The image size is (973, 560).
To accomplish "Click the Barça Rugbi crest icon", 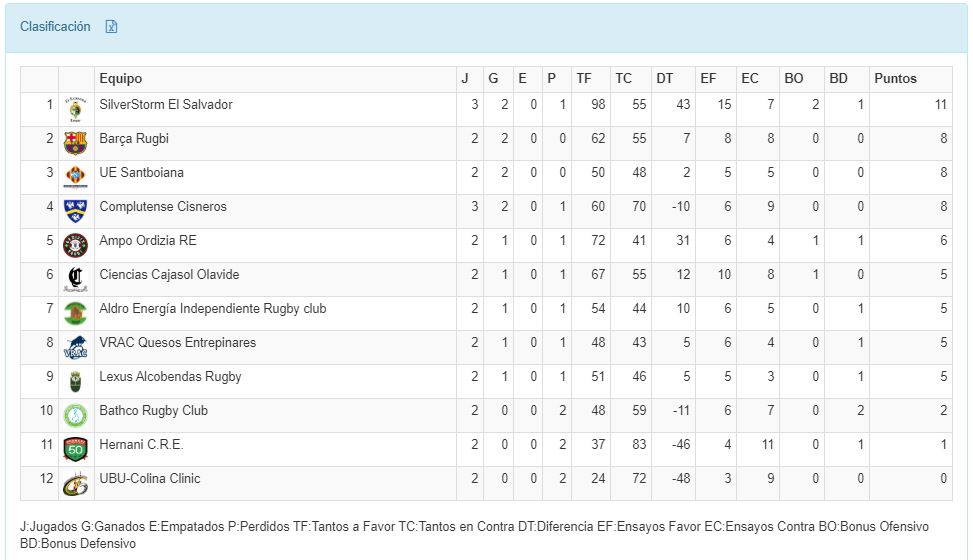I will (x=76, y=143).
